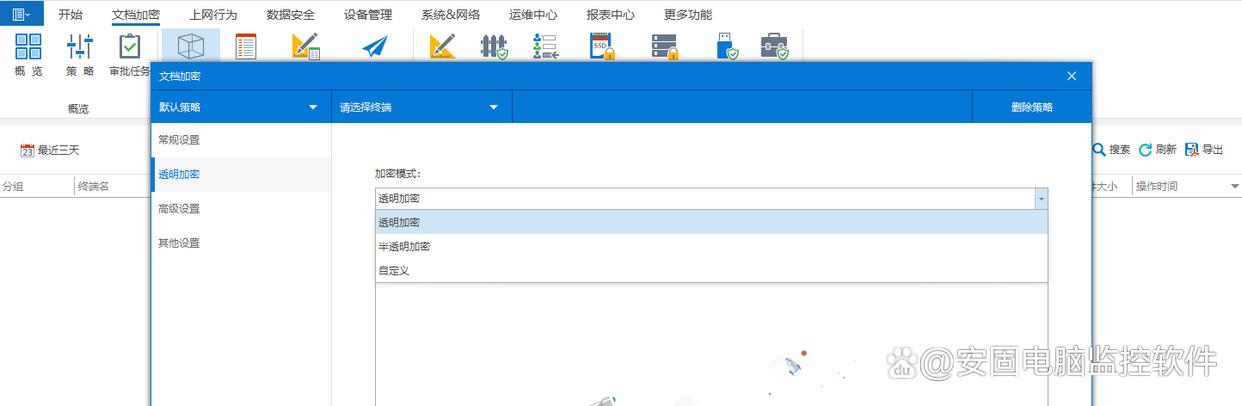
Task: Click the user list transfer icon
Action: (x=545, y=47)
